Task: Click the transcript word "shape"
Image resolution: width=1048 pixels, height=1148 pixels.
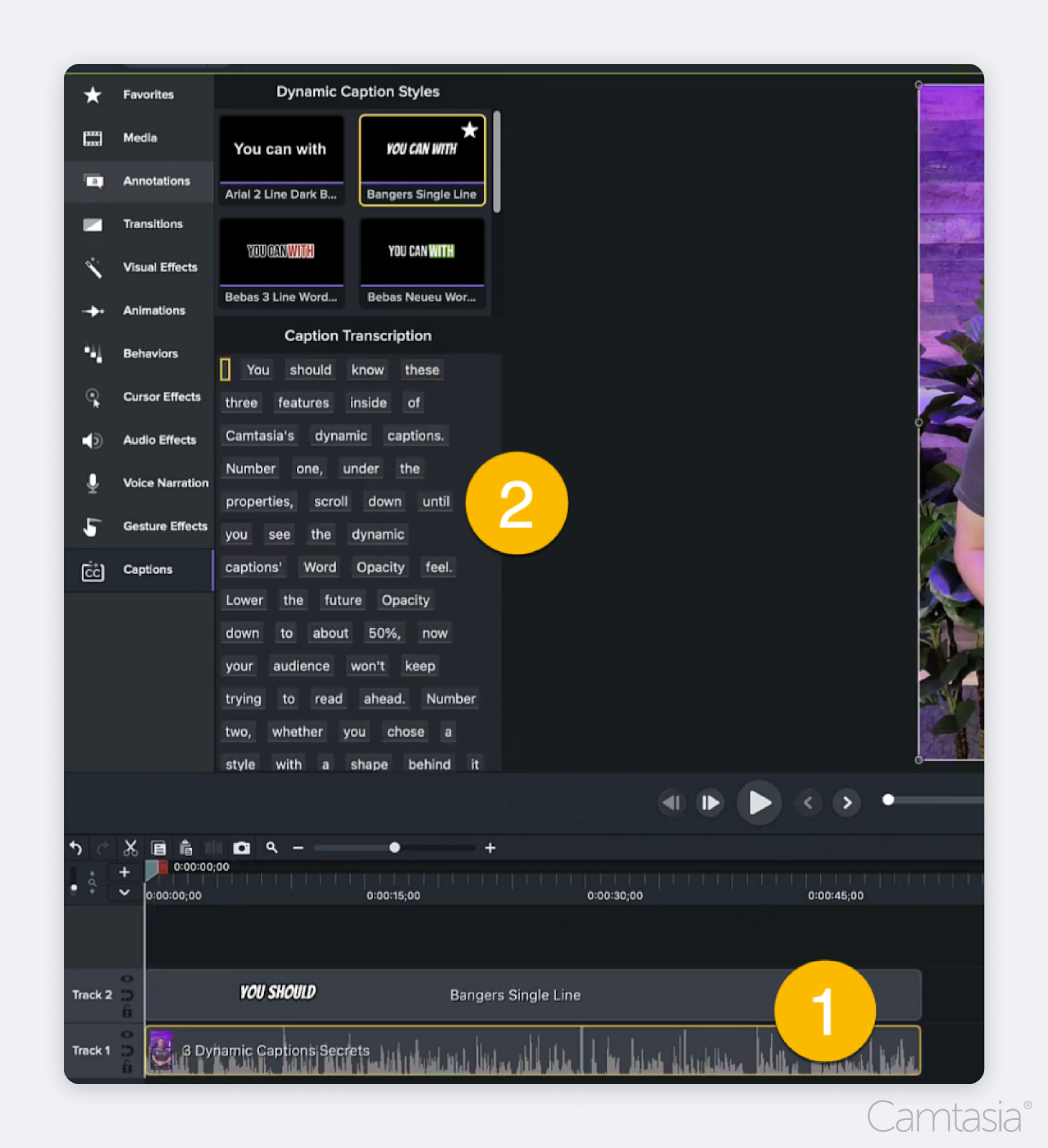Action: point(369,764)
